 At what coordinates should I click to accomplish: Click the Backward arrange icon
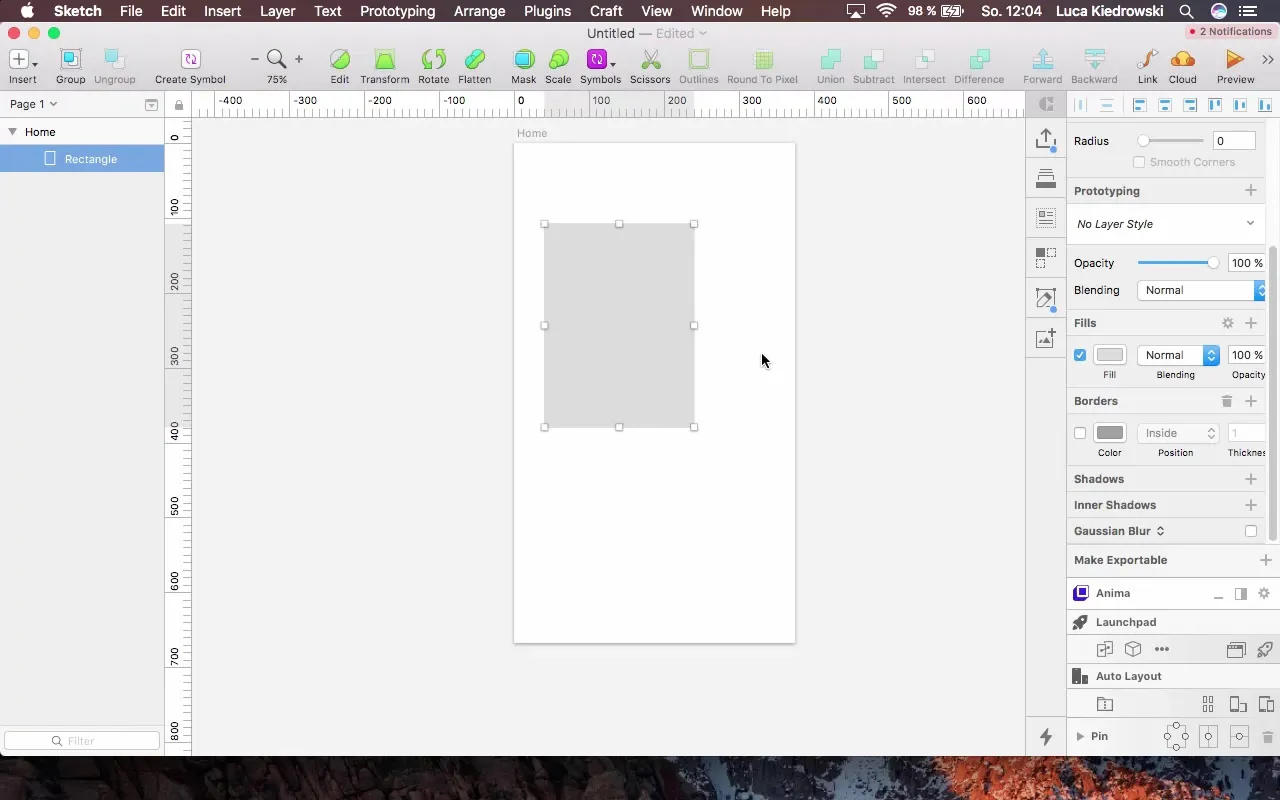click(x=1094, y=60)
